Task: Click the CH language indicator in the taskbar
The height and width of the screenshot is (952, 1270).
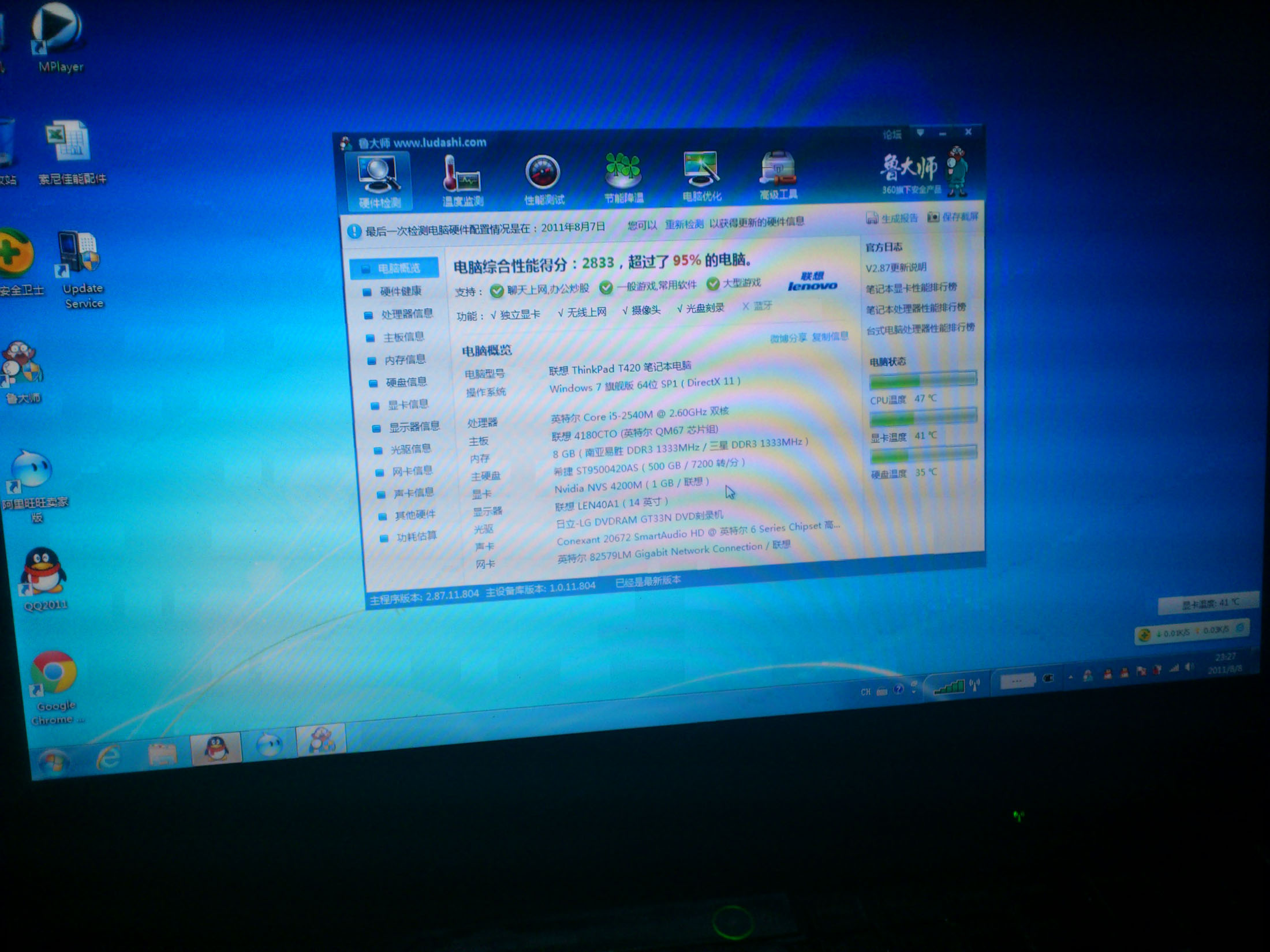Action: 865,692
